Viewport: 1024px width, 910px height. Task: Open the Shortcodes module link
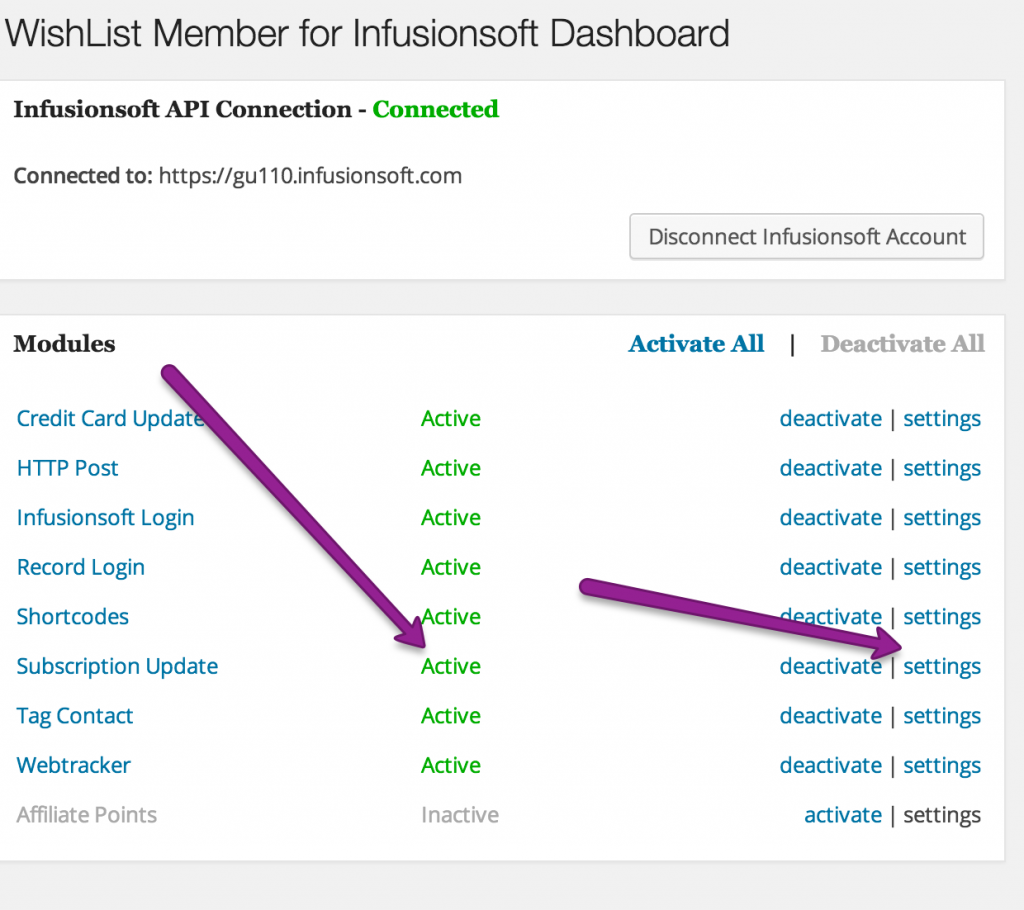pos(72,617)
